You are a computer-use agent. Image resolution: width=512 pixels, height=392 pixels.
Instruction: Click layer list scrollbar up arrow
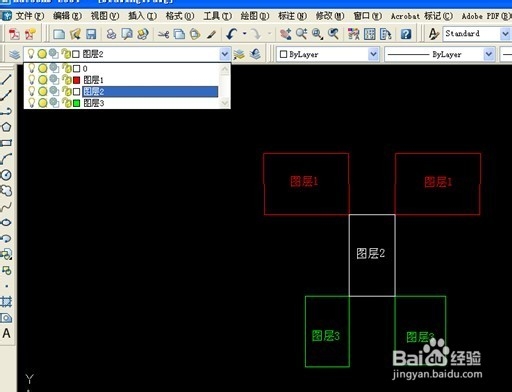pos(225,69)
